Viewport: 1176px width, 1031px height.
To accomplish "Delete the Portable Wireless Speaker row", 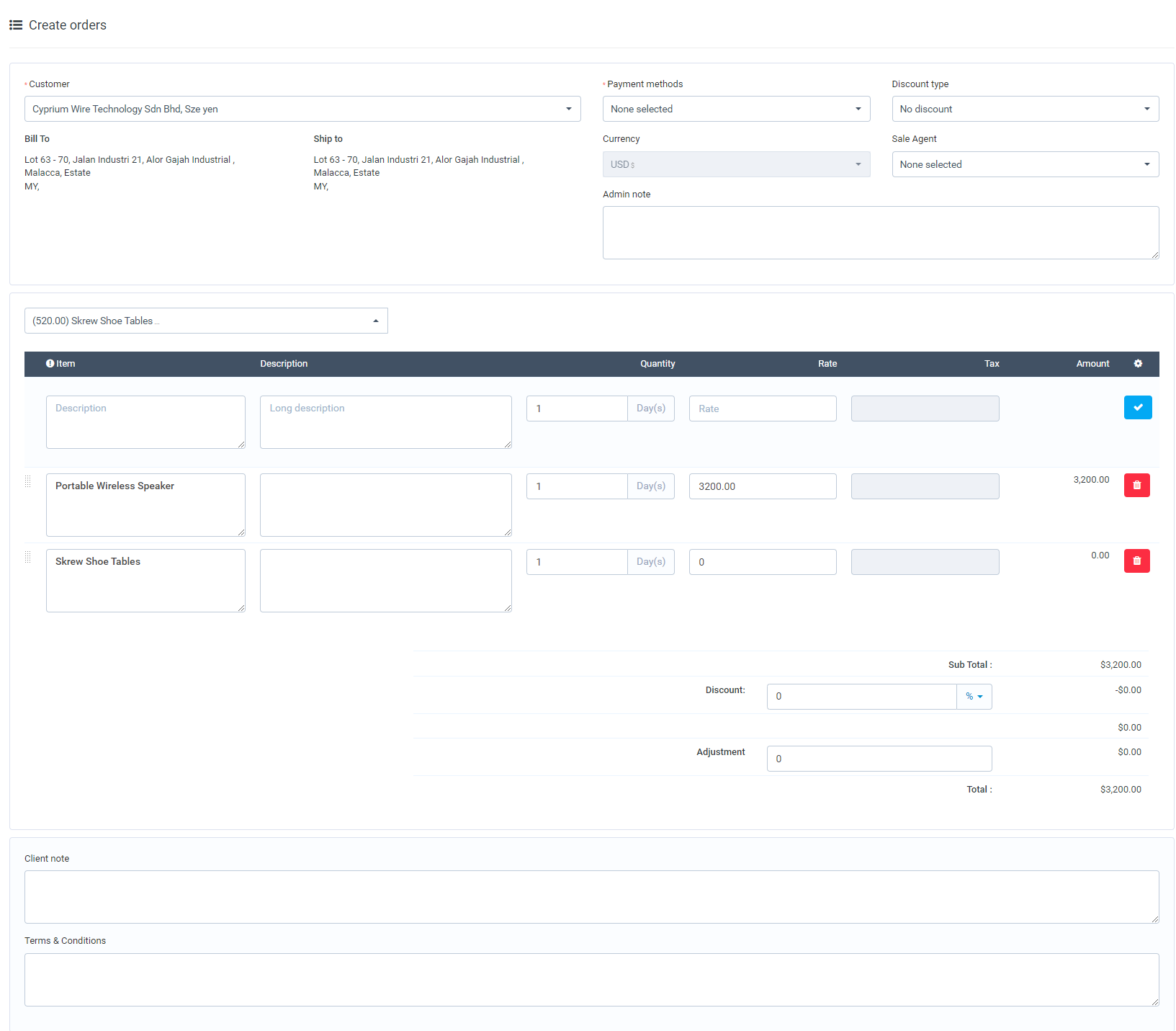I will click(x=1137, y=485).
